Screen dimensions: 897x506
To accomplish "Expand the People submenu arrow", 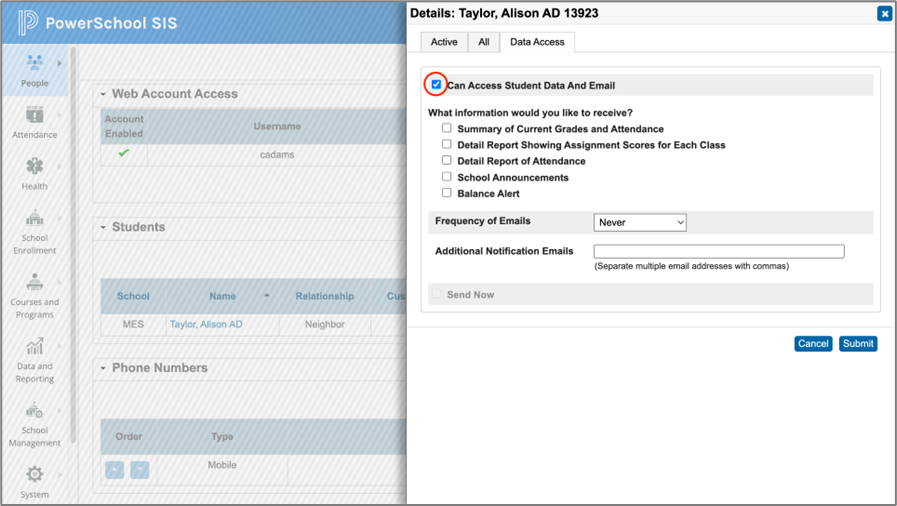I will 59,63.
